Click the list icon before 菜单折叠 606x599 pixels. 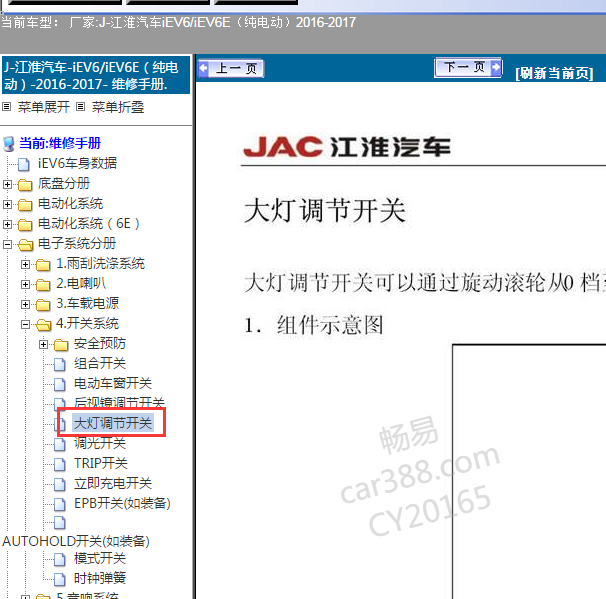pyautogui.click(x=80, y=107)
